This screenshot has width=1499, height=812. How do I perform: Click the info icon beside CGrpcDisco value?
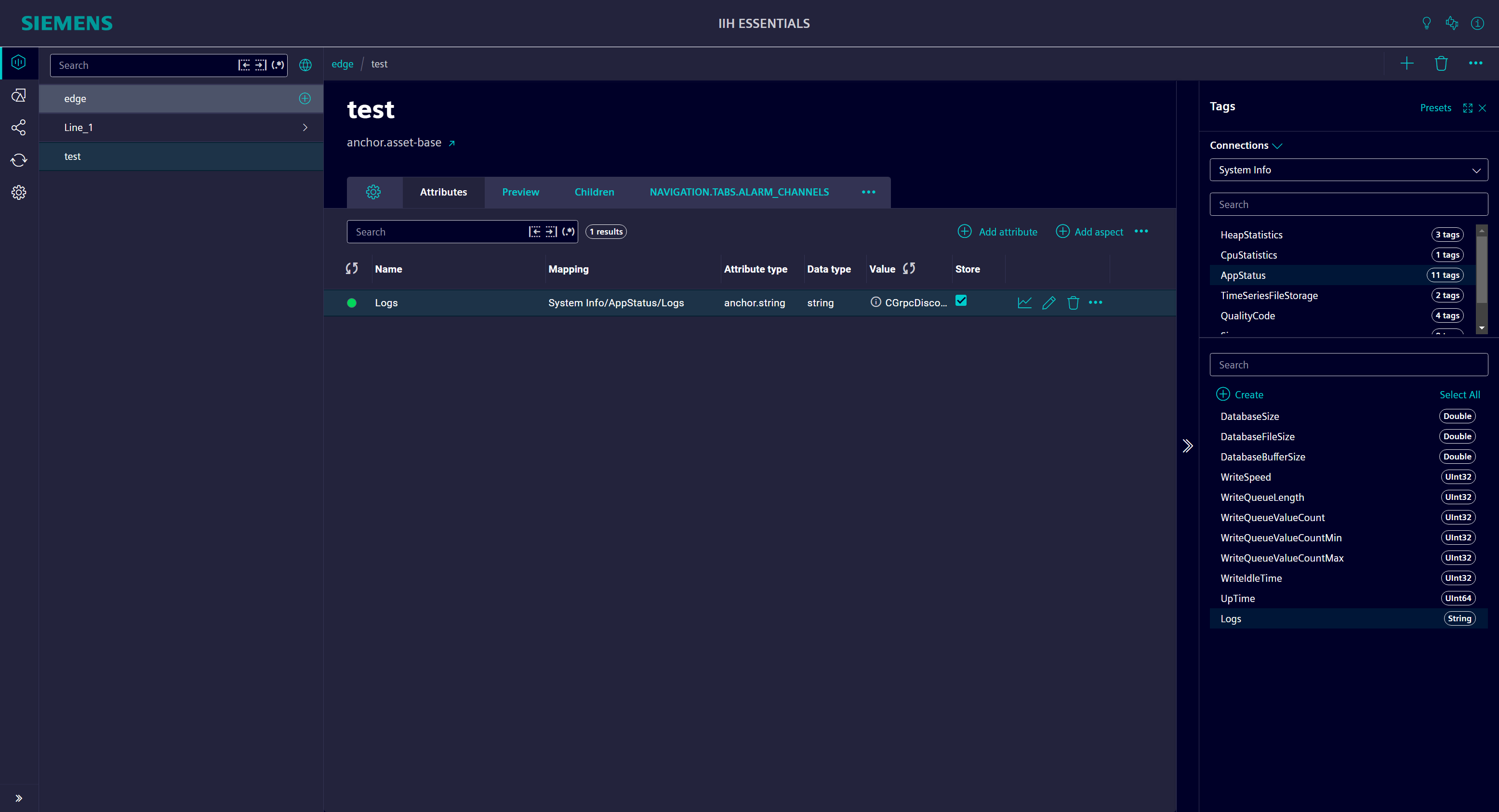tap(876, 302)
